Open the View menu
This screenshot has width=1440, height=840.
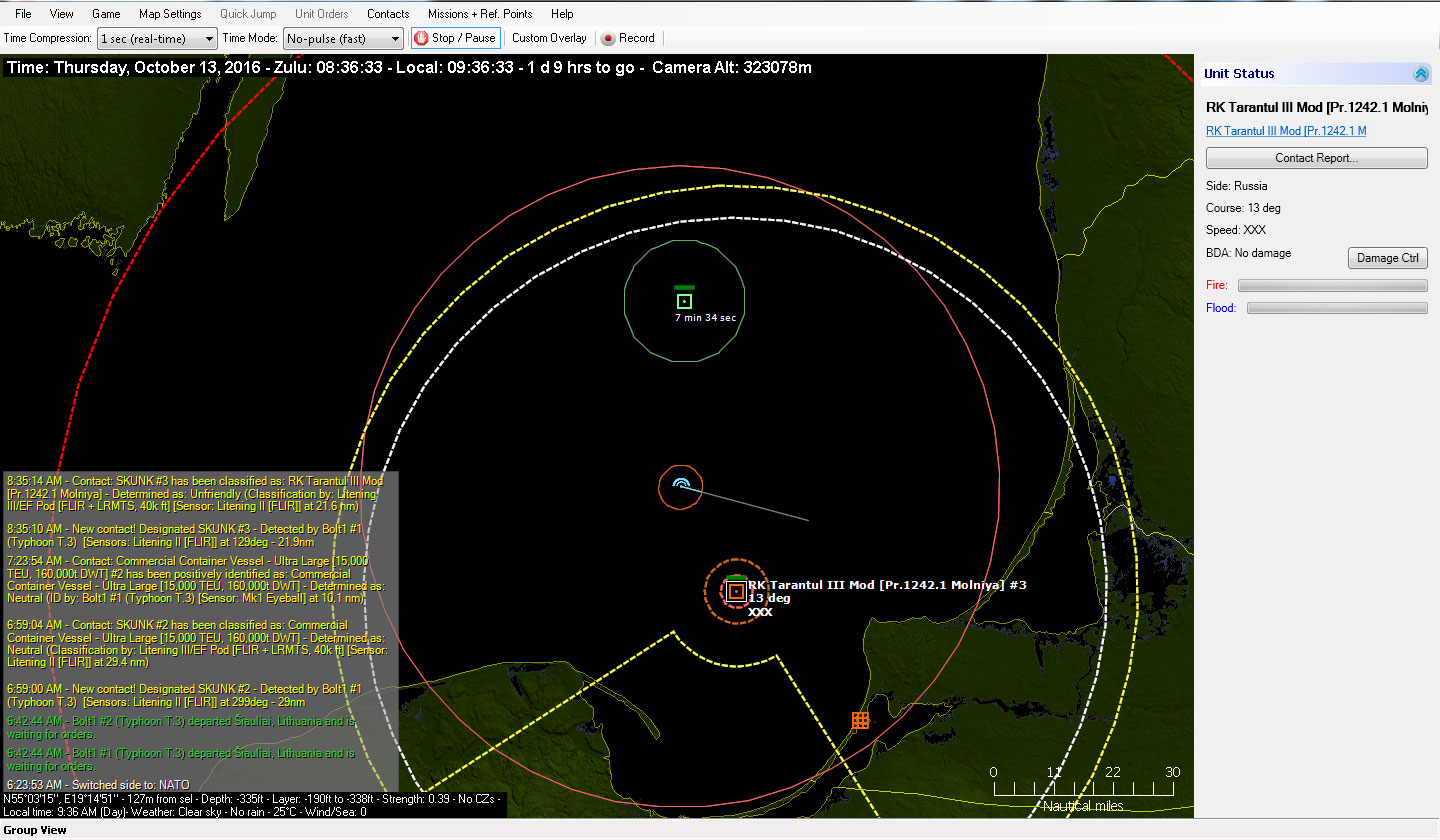[62, 14]
